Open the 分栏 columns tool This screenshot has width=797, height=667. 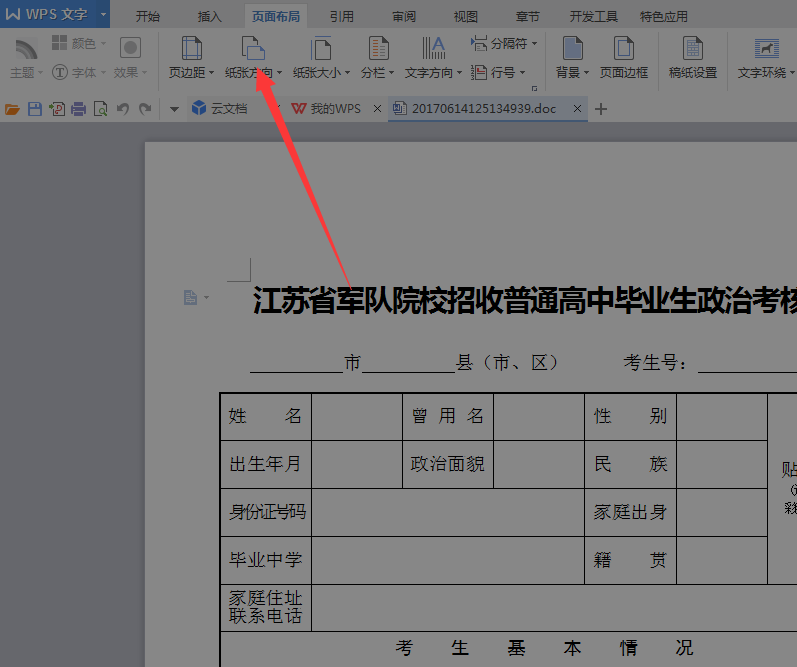(x=378, y=58)
